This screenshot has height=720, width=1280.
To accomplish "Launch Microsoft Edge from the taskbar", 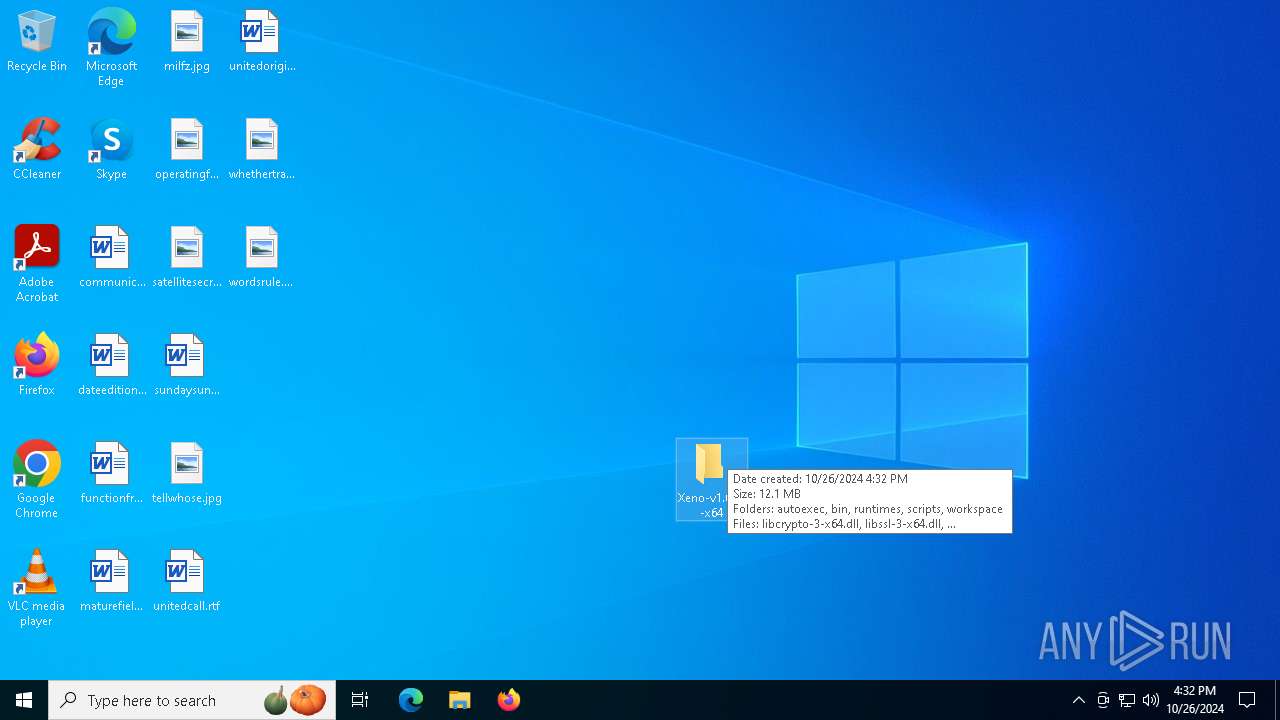I will pos(411,700).
